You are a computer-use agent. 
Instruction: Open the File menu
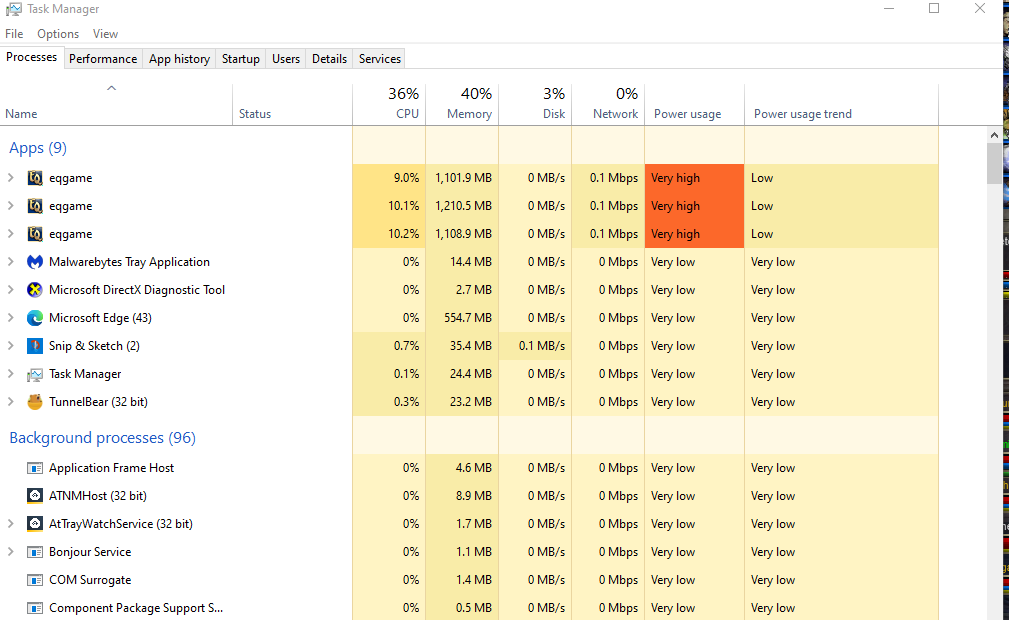(x=14, y=33)
